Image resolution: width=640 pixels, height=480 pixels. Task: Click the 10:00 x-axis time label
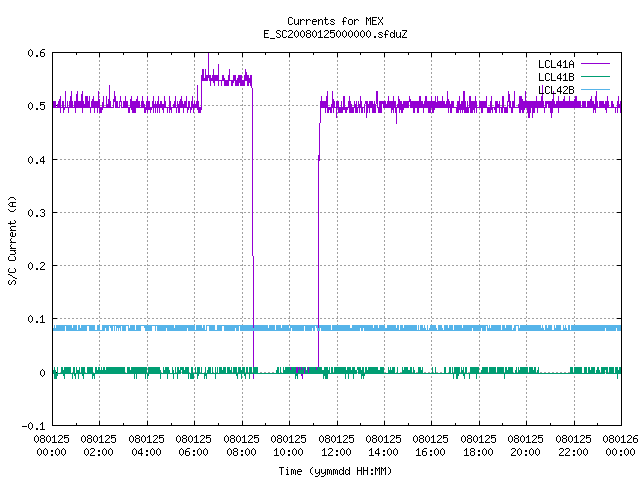(289, 452)
